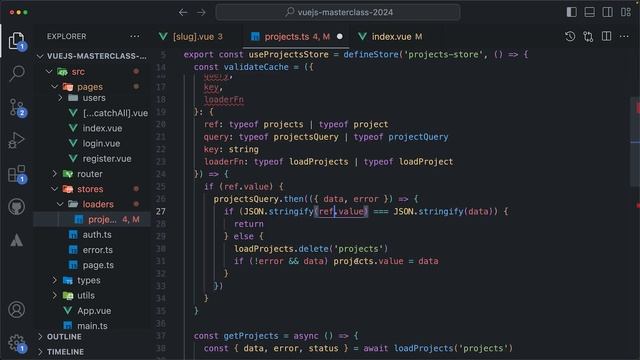The image size is (640, 360).
Task: Open the Search view in activity bar
Action: 17,74
